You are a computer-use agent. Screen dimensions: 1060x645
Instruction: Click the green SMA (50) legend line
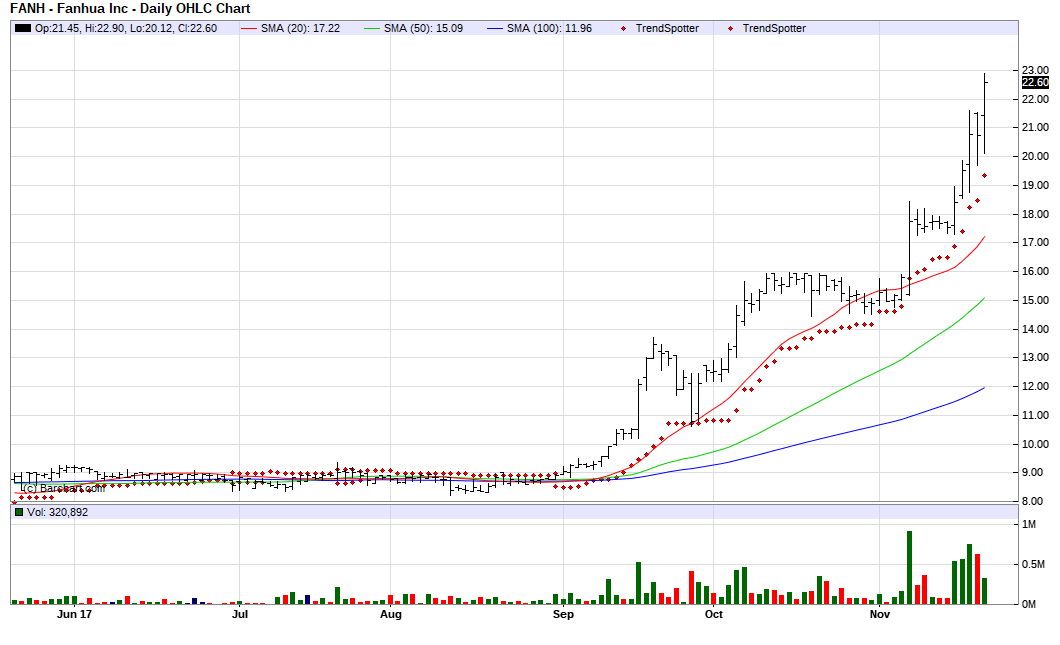(x=372, y=28)
